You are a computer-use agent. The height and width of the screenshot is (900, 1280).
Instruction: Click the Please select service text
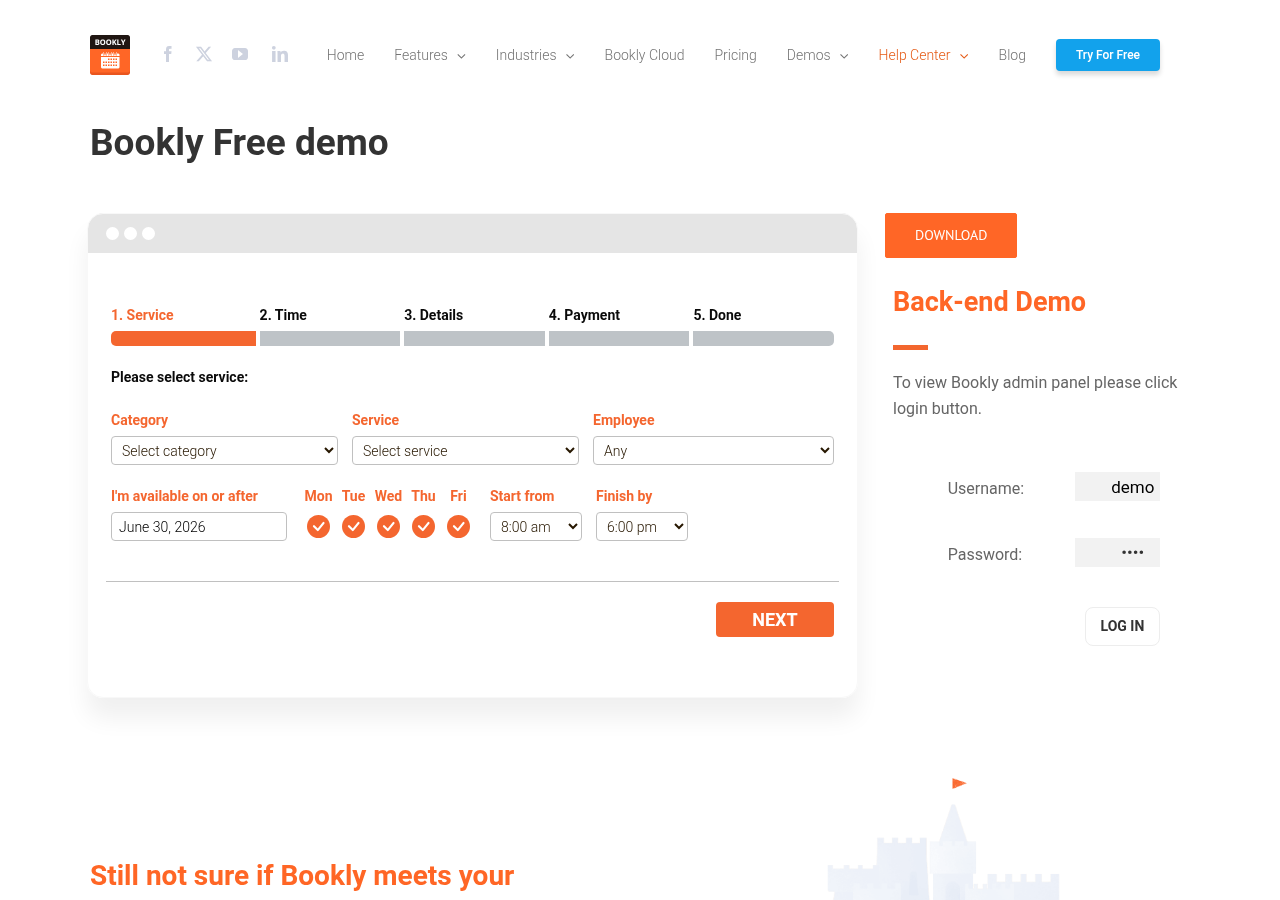click(179, 377)
